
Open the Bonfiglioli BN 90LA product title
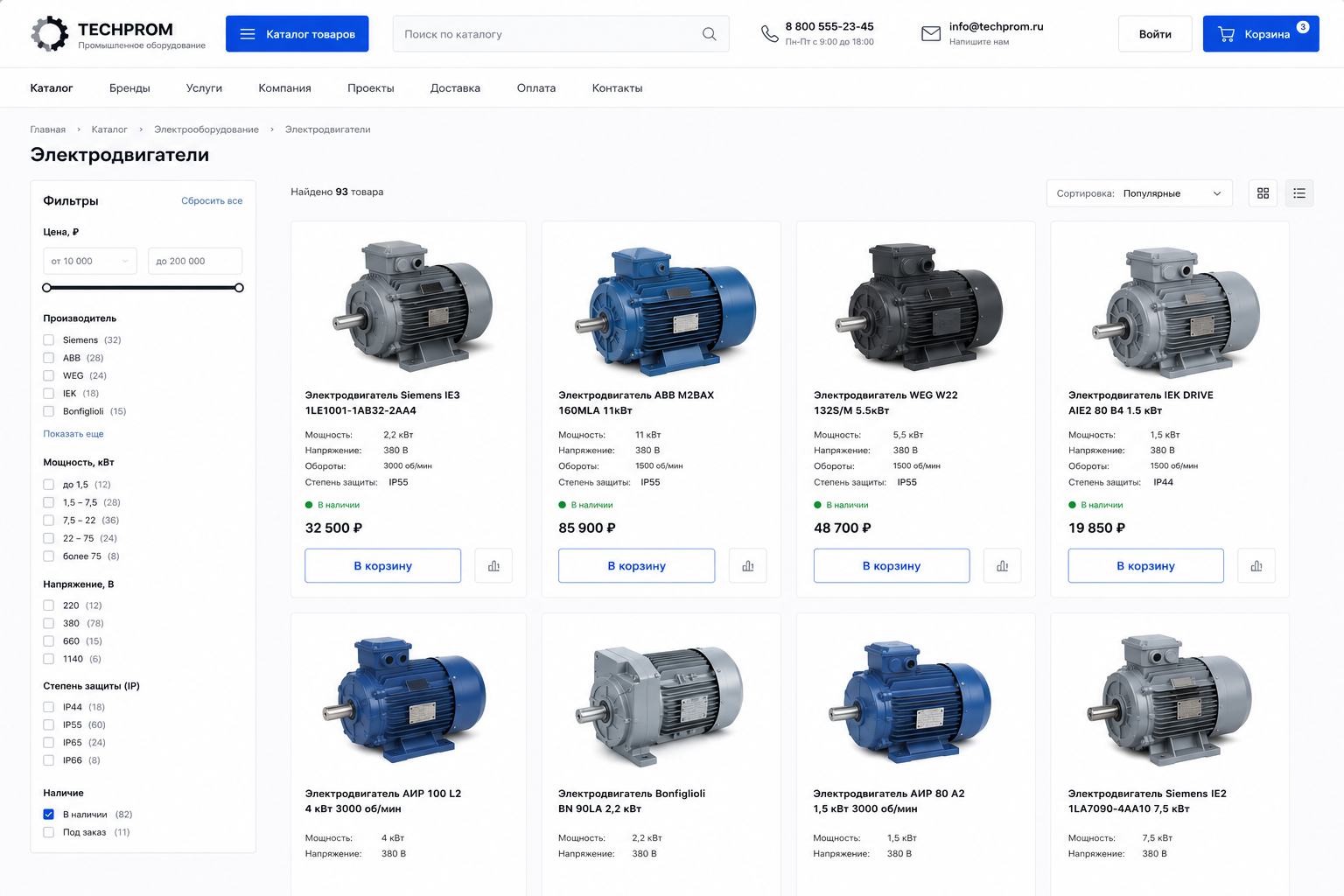pos(632,801)
